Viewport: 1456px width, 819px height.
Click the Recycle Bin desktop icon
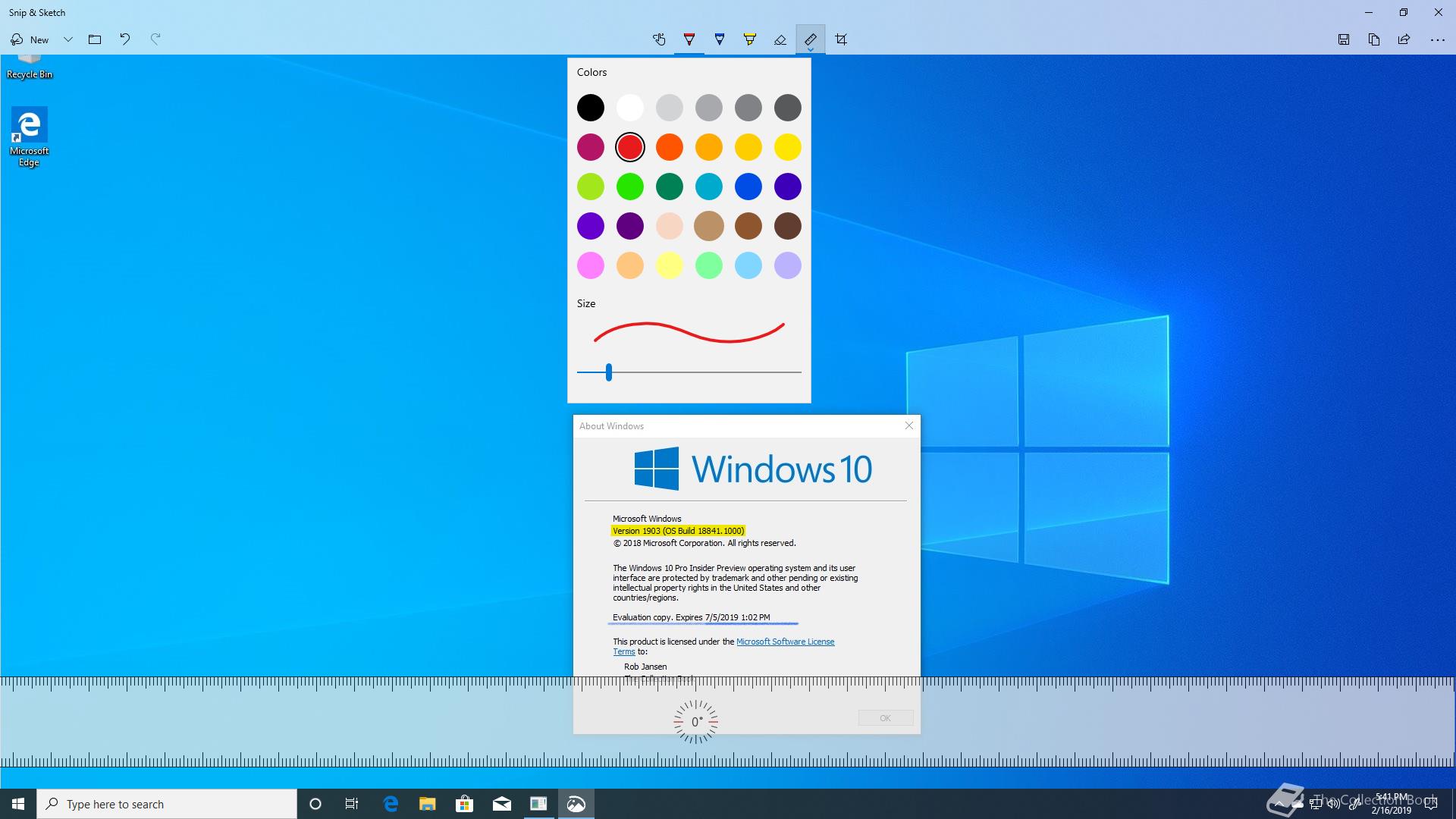(x=30, y=67)
